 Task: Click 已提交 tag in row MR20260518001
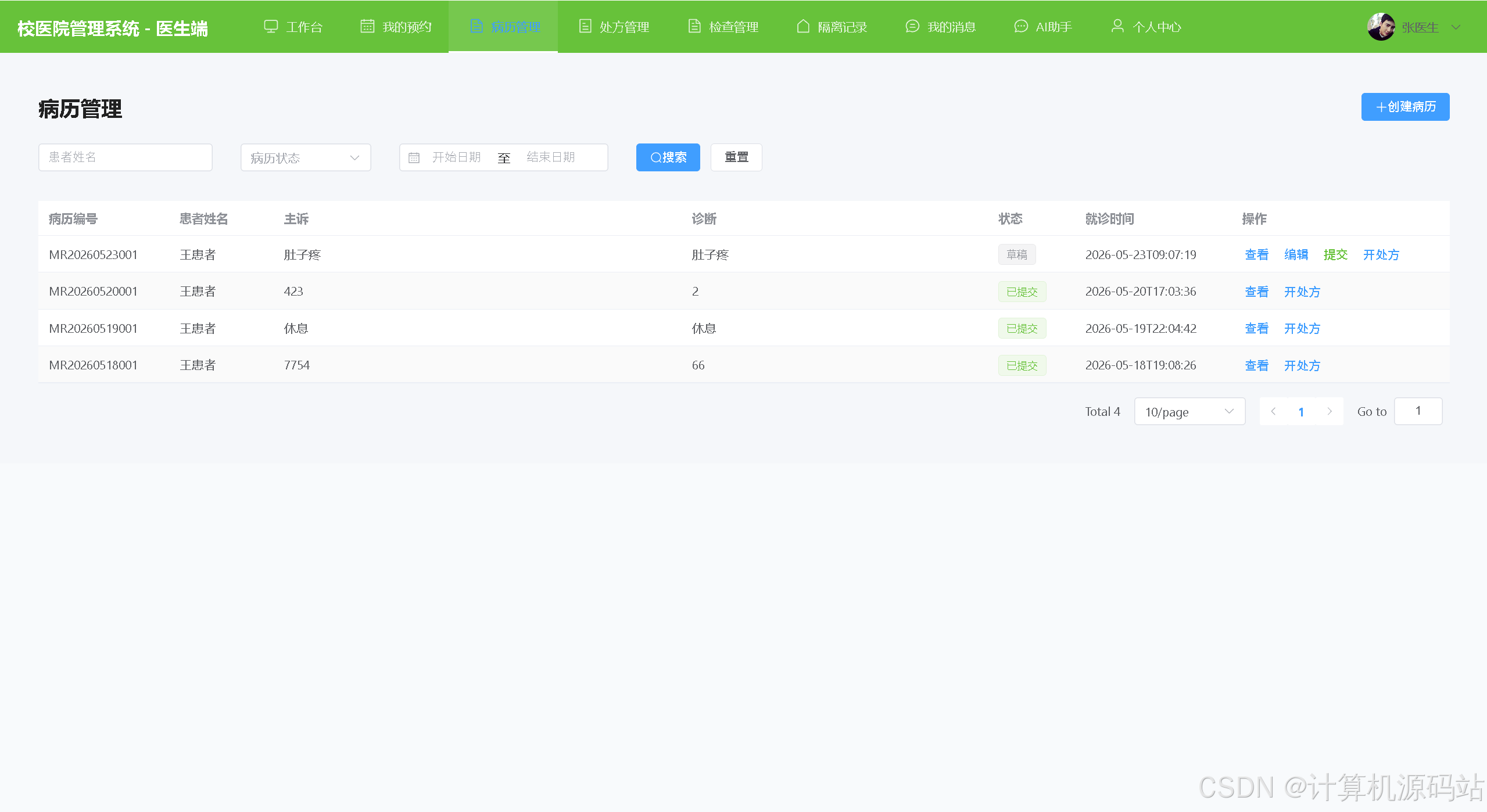point(1022,365)
